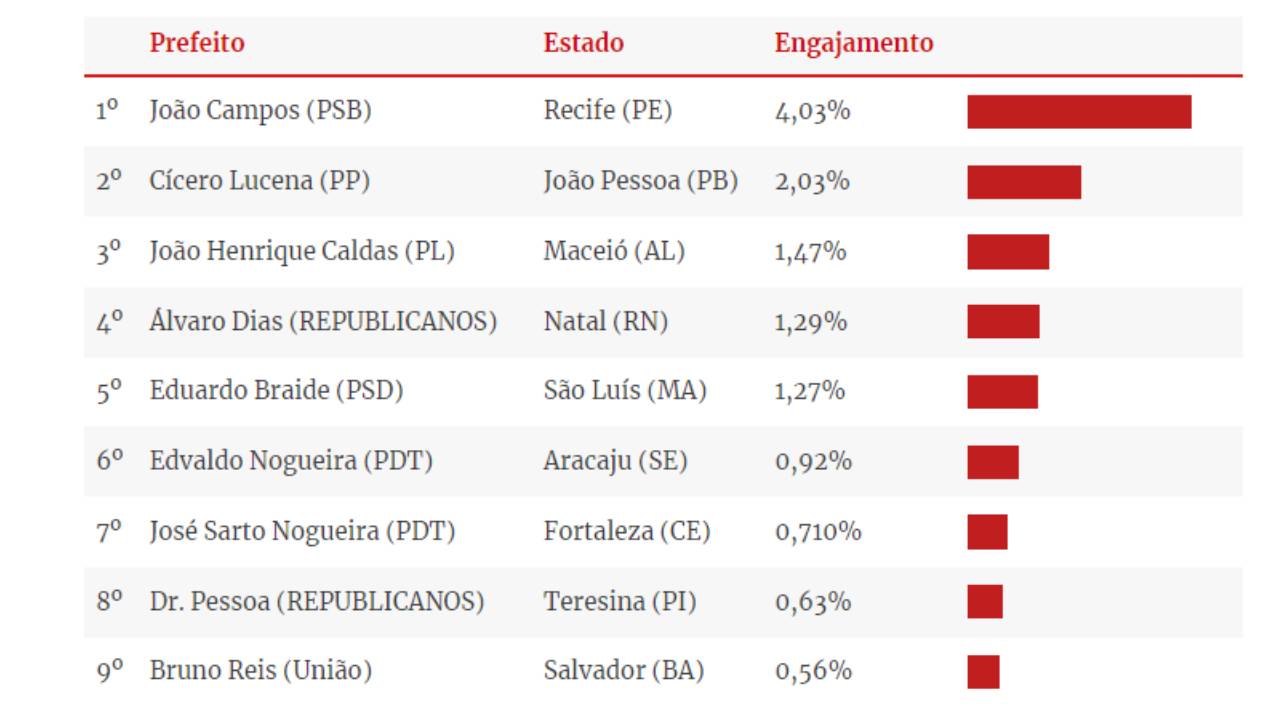Image resolution: width=1280 pixels, height=720 pixels.
Task: Choose Álvaro Dias (REPUBLICANOS) entry
Action: click(x=323, y=322)
